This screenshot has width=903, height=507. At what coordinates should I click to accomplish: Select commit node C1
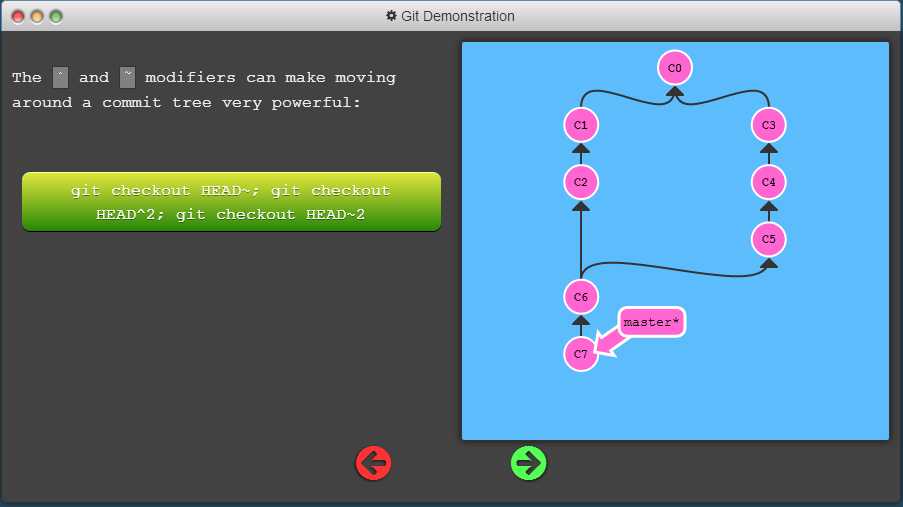[580, 125]
